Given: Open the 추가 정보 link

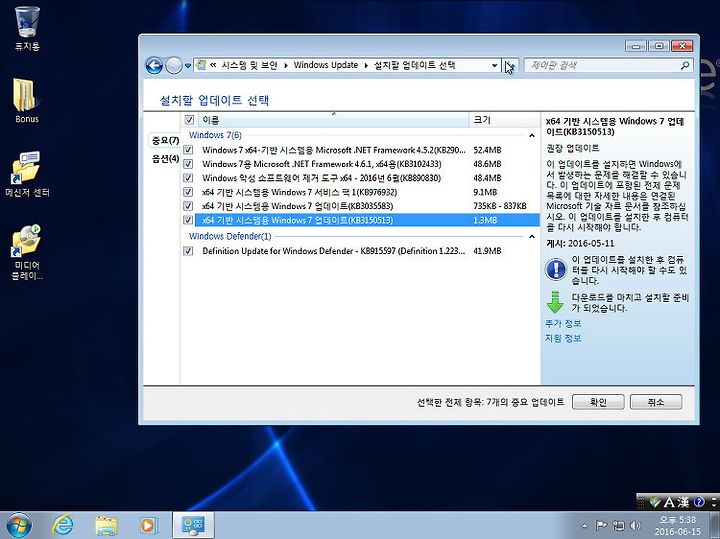Looking at the screenshot, I should tap(562, 324).
